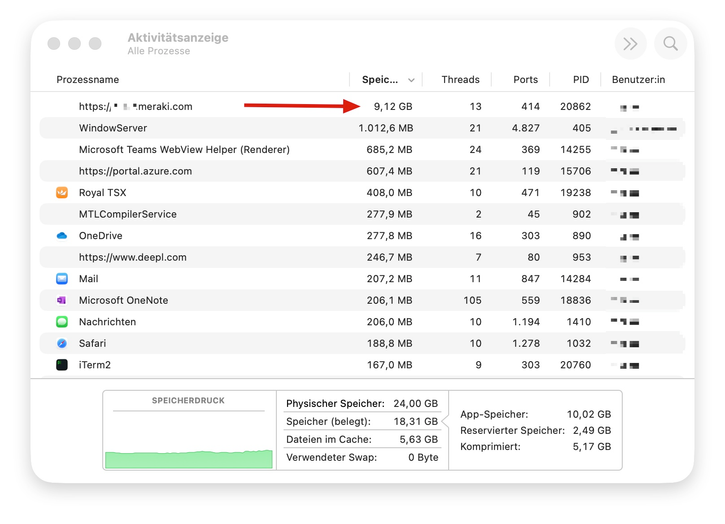Sort by the Threads column header
The height and width of the screenshot is (524, 725).
click(x=461, y=80)
